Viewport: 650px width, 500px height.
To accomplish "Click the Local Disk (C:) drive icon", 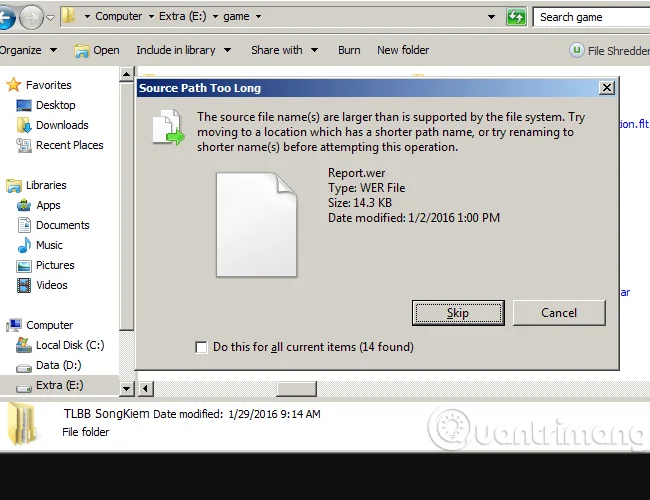I will pyautogui.click(x=24, y=345).
